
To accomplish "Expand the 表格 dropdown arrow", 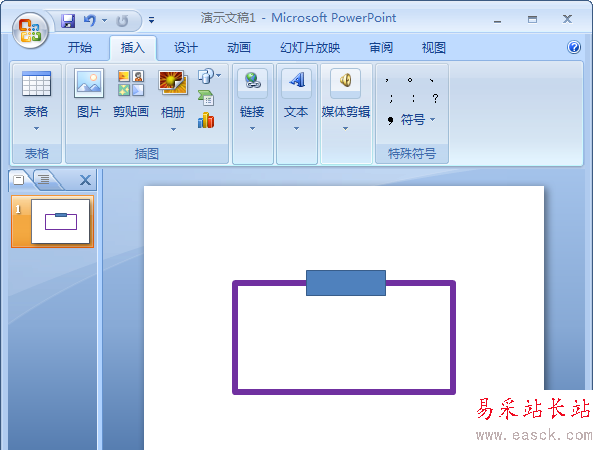I will coord(36,129).
